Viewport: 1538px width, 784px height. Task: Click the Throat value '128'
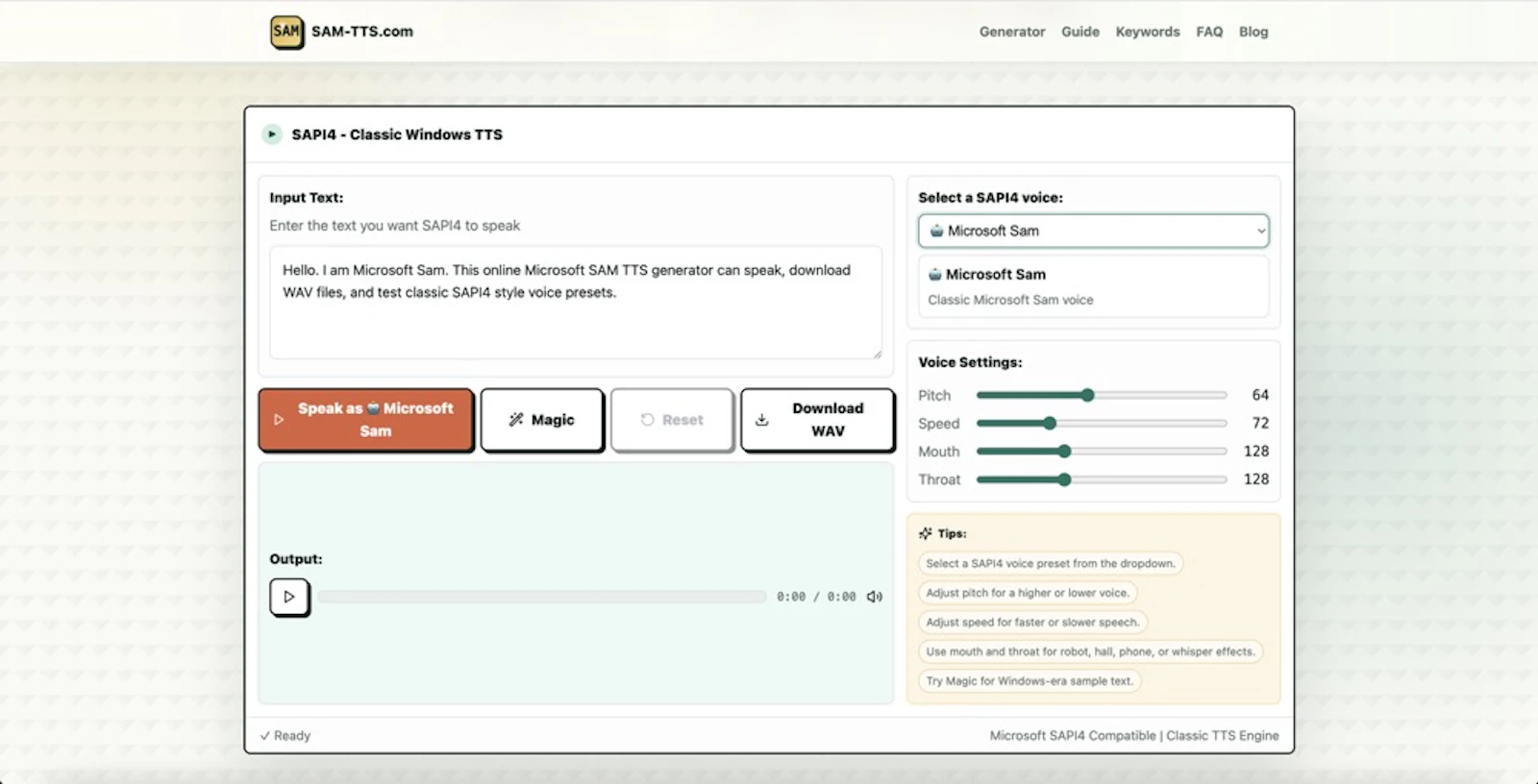click(1256, 479)
